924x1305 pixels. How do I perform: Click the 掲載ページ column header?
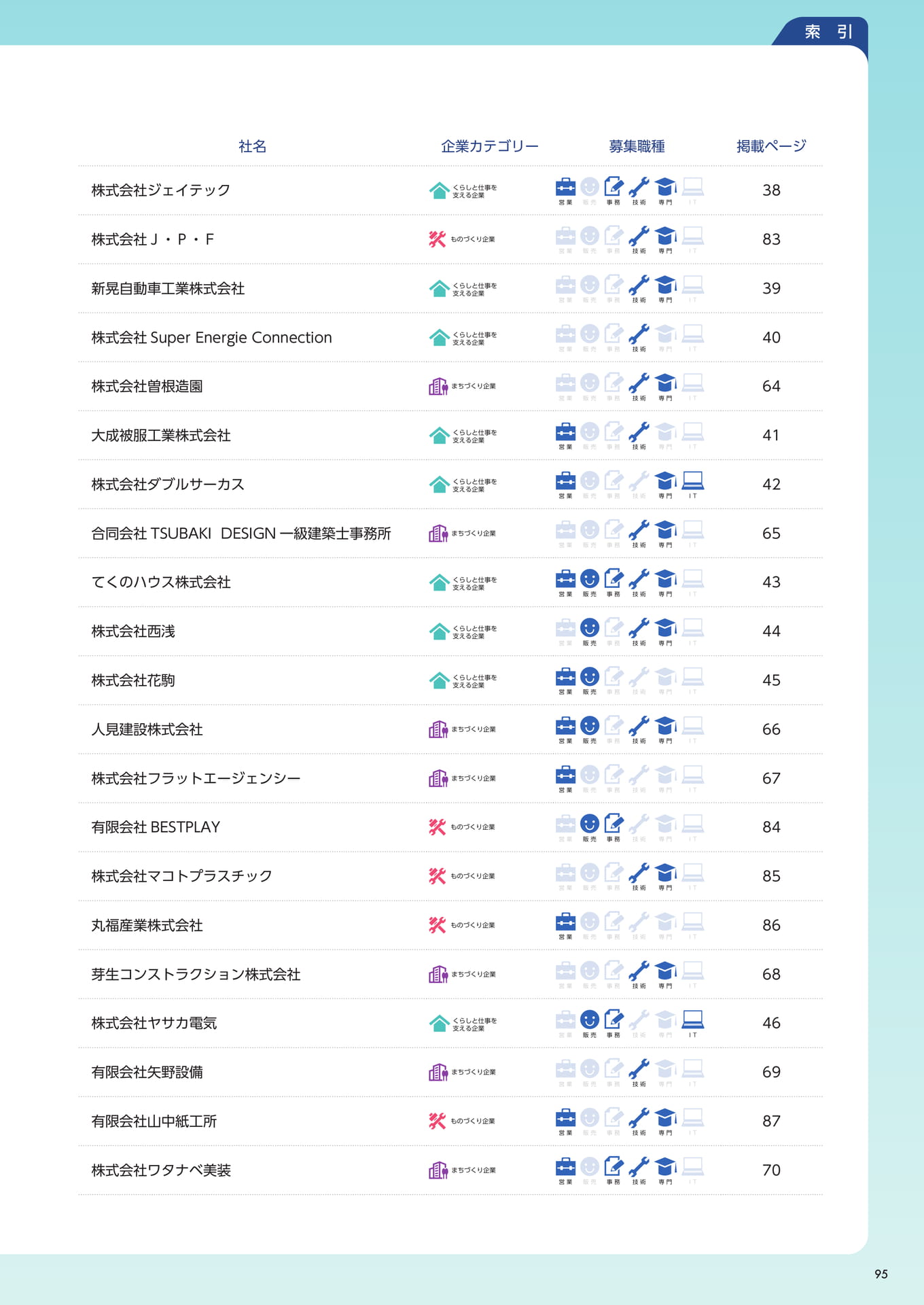771,146
